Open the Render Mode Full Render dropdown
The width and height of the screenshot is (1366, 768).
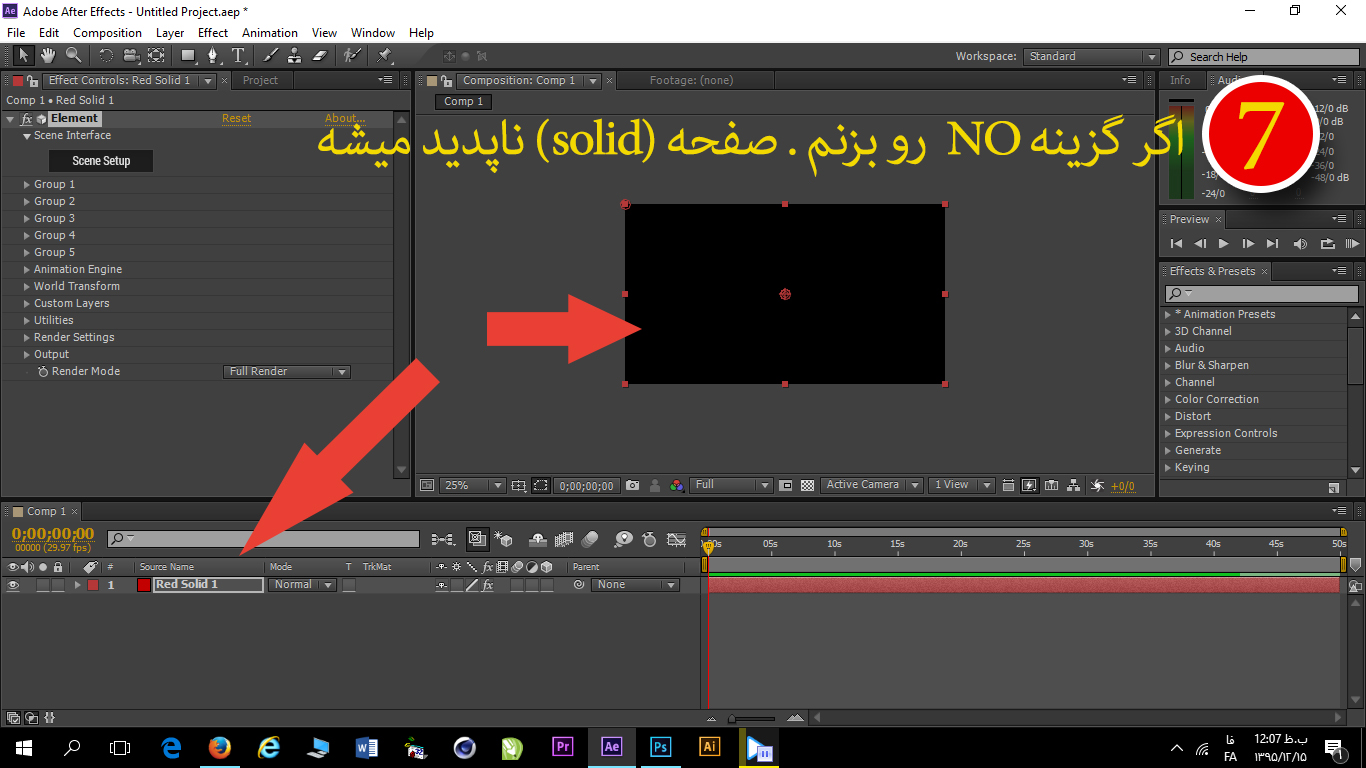[x=286, y=371]
